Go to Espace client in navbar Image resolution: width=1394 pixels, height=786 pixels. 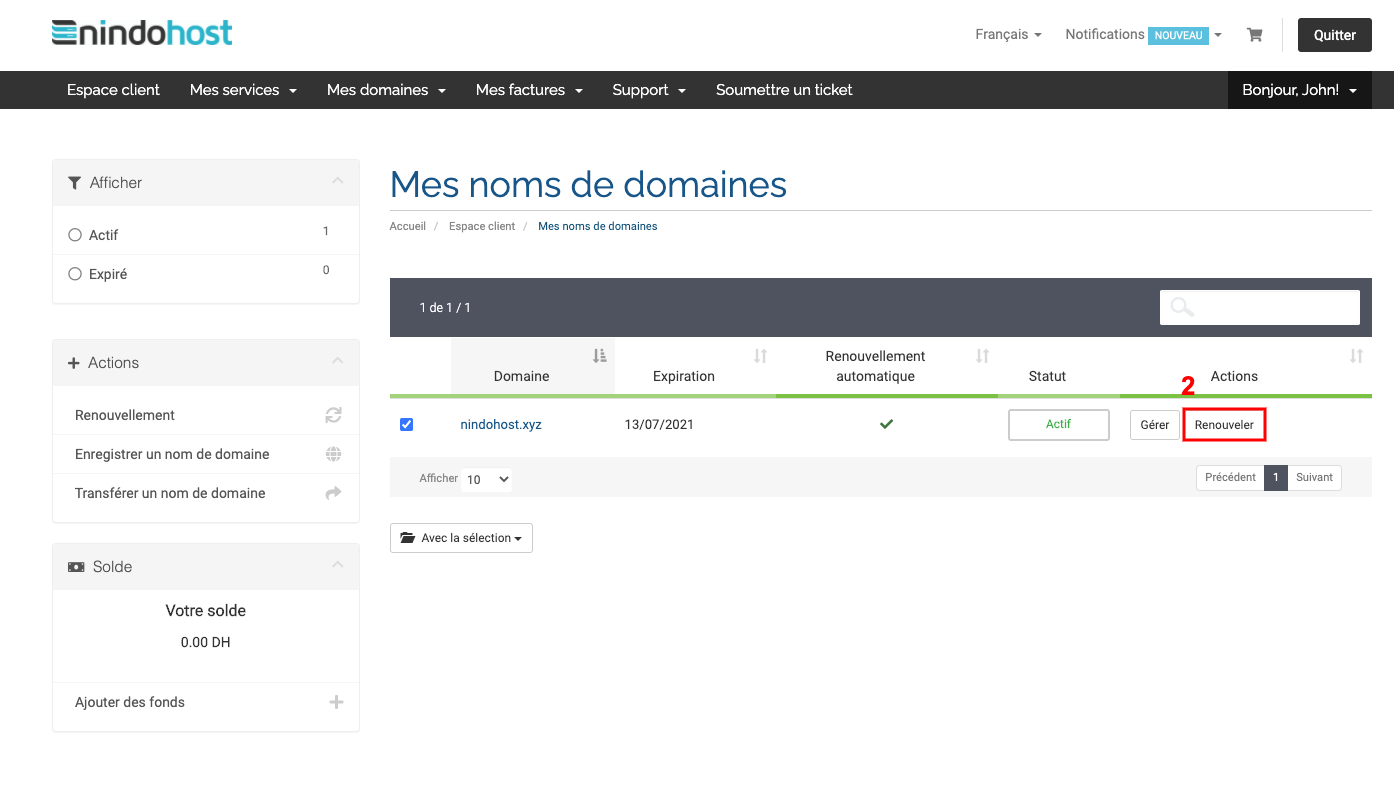(x=113, y=90)
